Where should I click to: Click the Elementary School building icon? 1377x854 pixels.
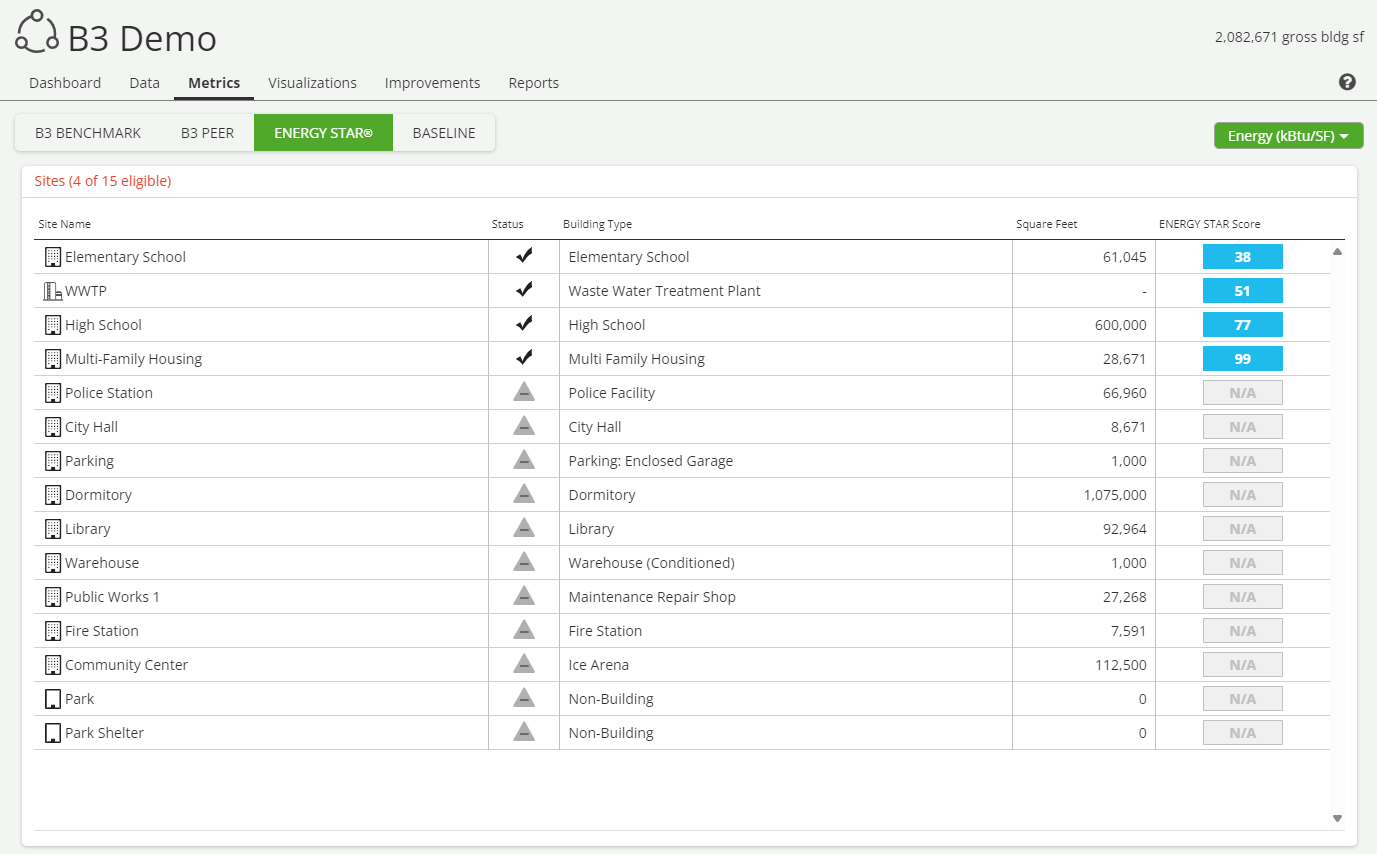pos(52,257)
